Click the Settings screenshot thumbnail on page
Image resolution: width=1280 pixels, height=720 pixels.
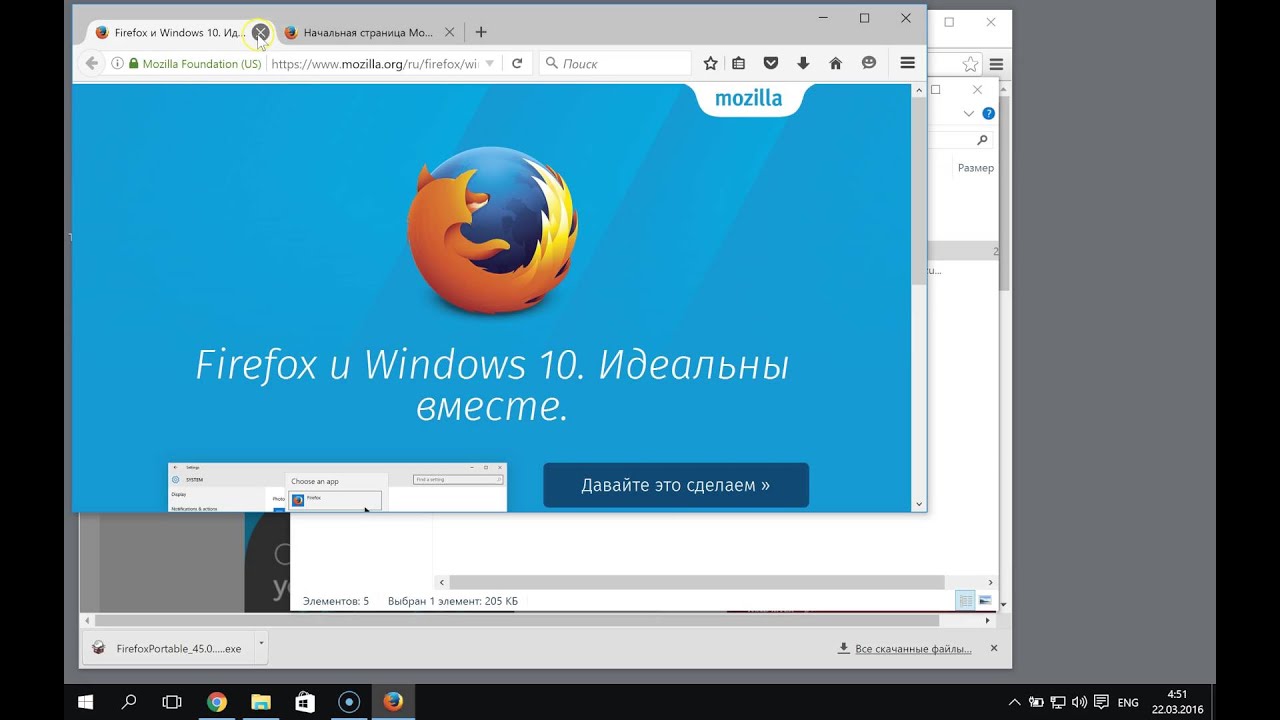point(337,487)
